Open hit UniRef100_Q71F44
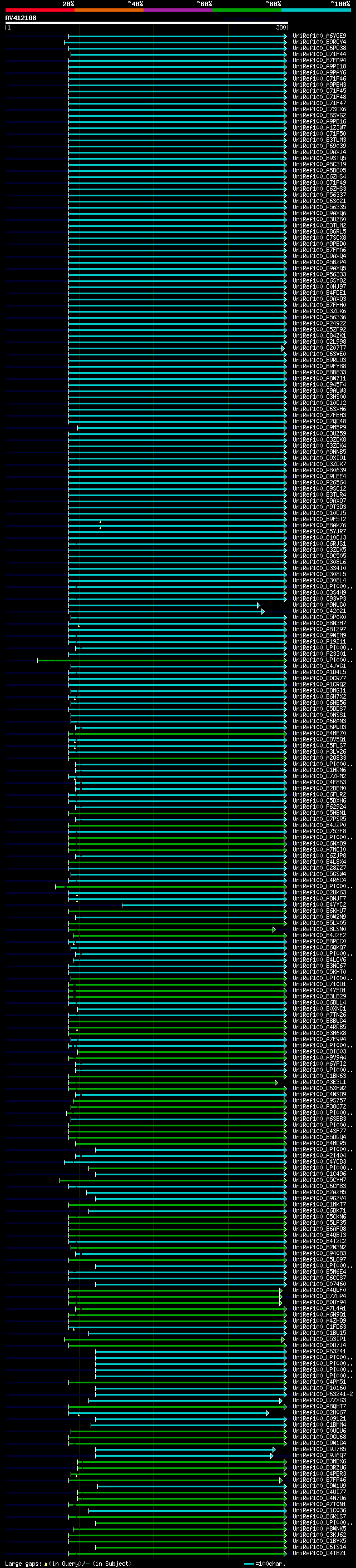The height and width of the screenshot is (1568, 356). 319,54
